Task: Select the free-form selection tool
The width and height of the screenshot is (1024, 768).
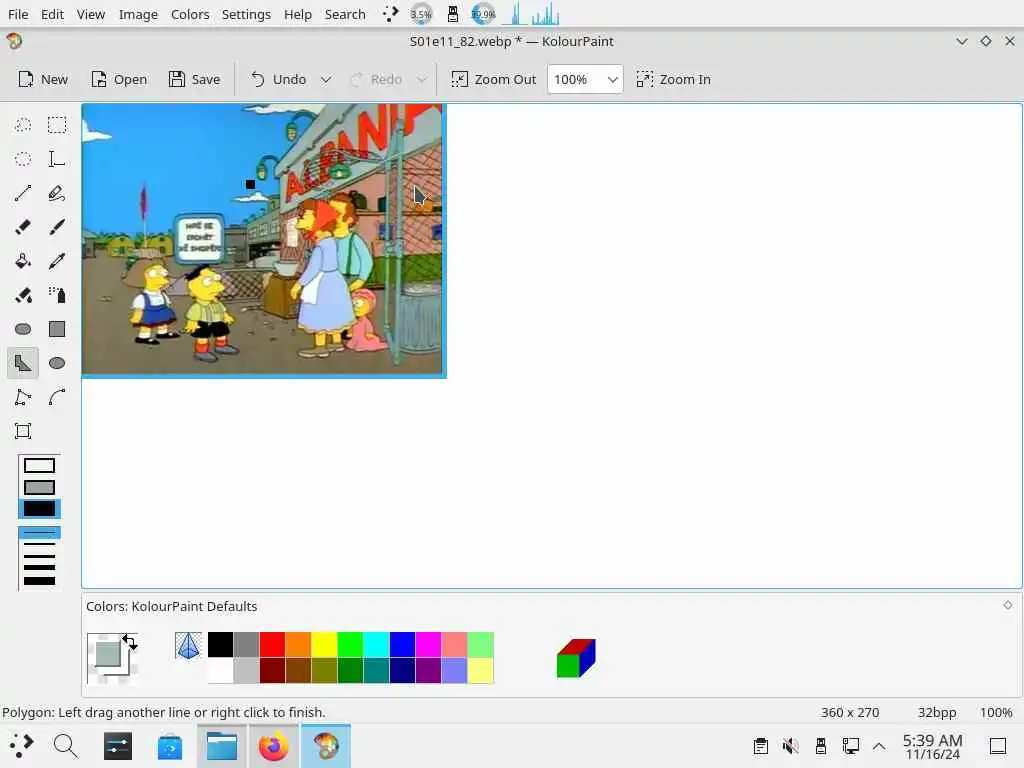Action: (23, 125)
